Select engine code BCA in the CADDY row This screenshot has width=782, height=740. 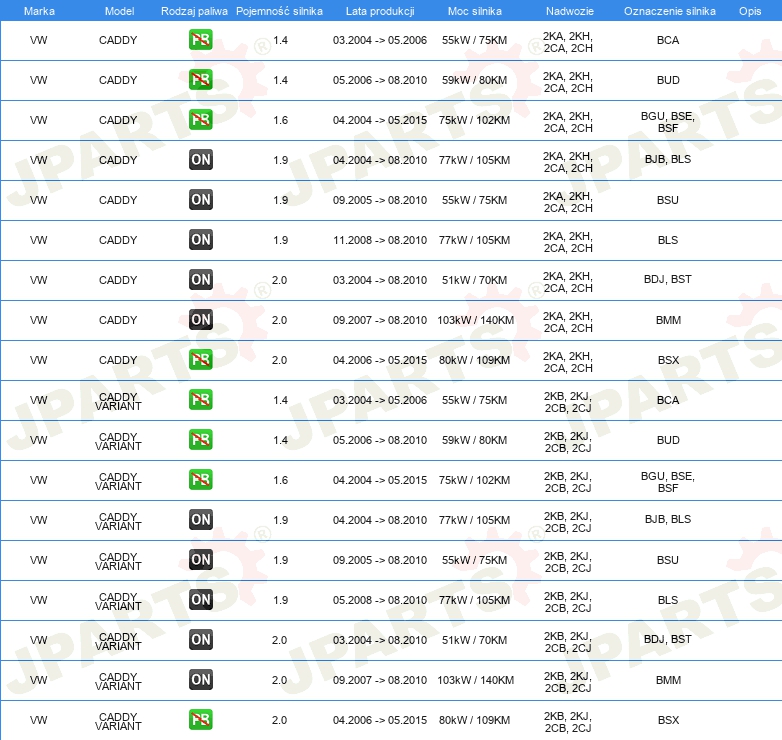click(668, 40)
